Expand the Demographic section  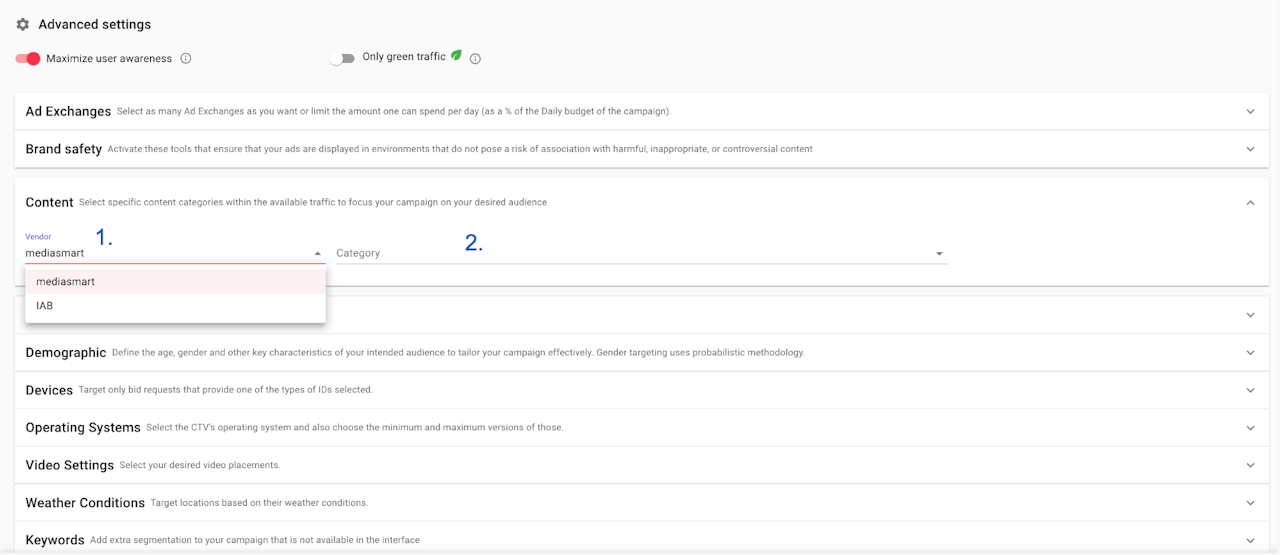[1250, 352]
